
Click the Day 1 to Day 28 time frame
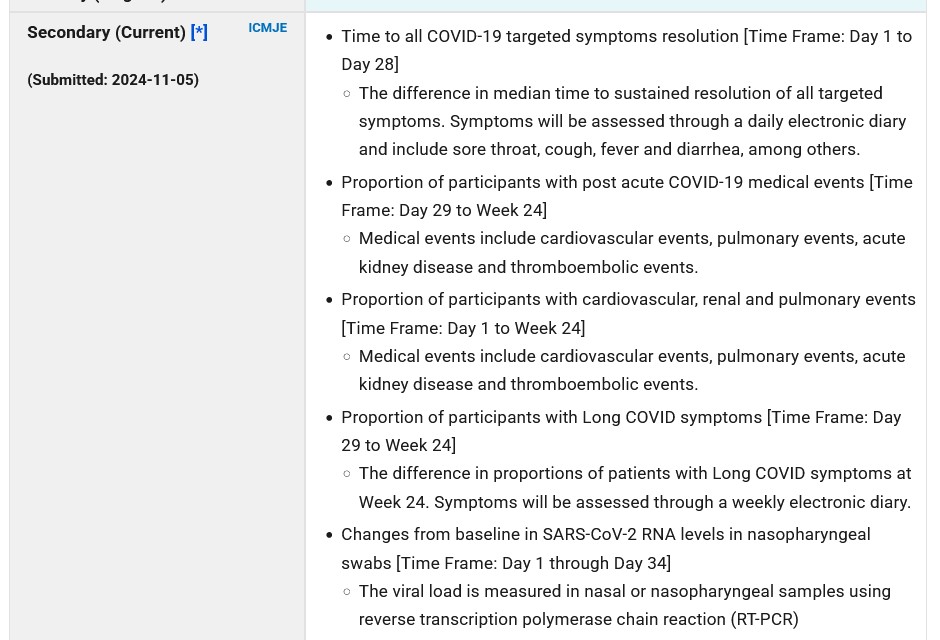pos(627,50)
